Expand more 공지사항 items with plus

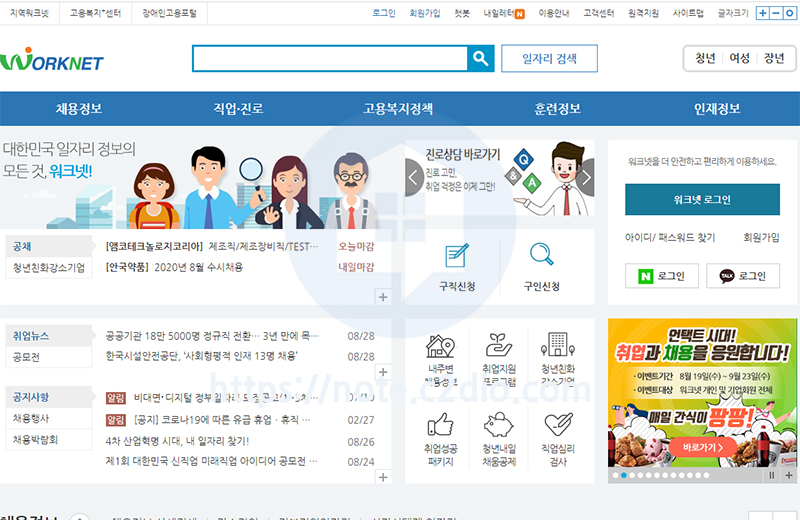click(383, 477)
